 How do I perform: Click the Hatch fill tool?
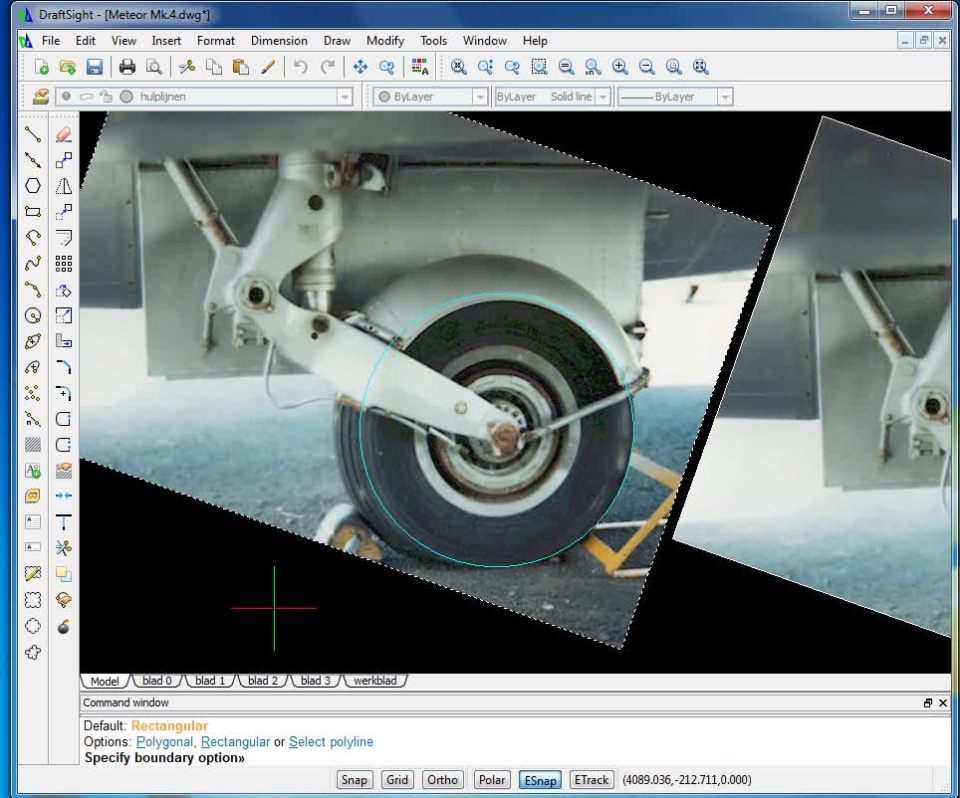[33, 445]
